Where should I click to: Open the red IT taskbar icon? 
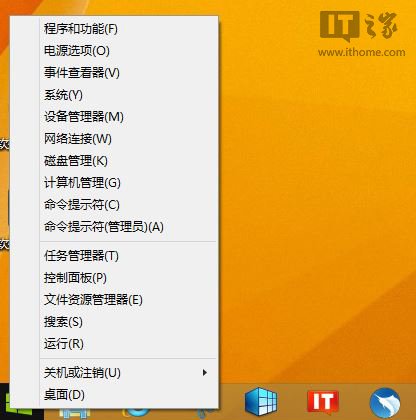point(322,401)
